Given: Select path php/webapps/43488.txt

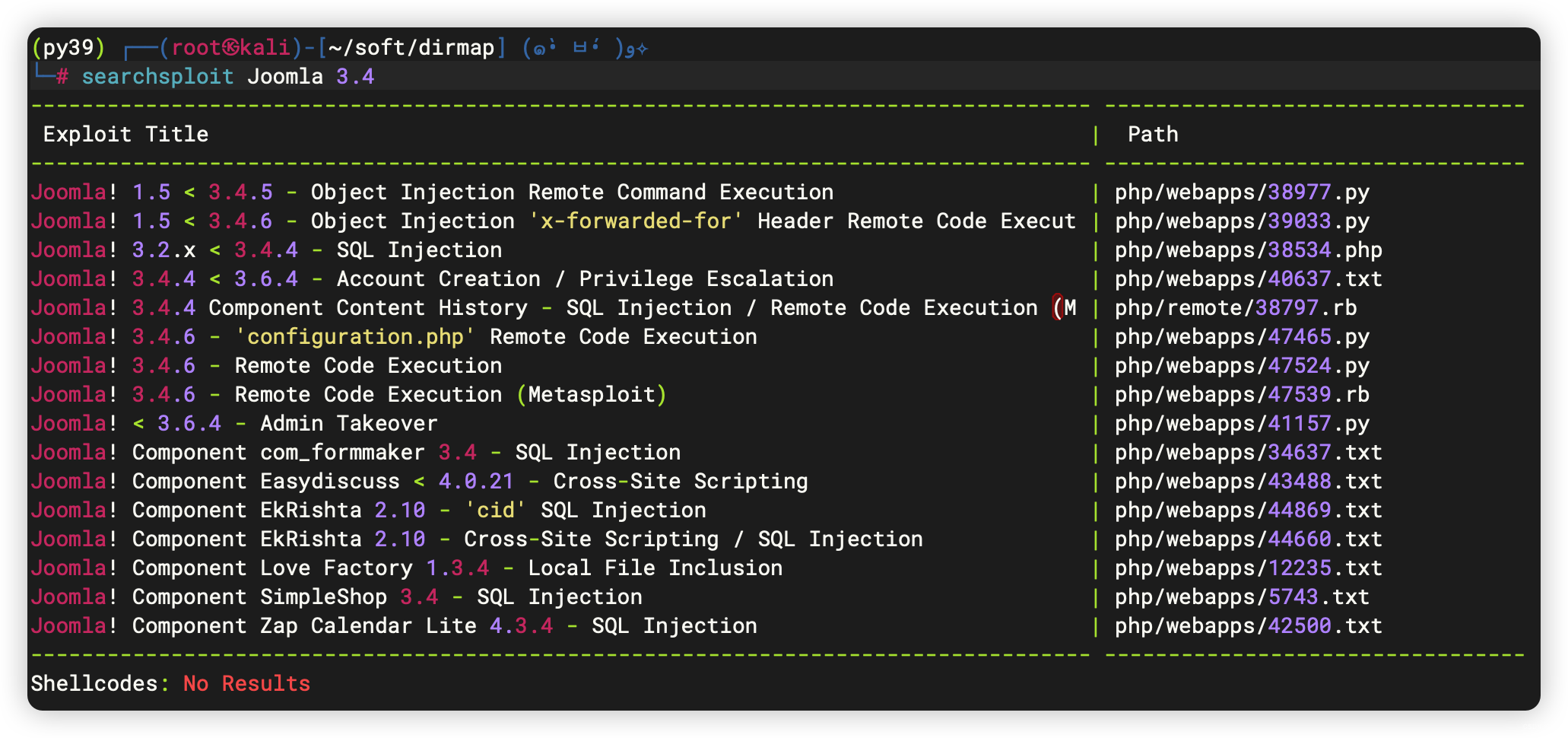Looking at the screenshot, I should [x=1249, y=482].
